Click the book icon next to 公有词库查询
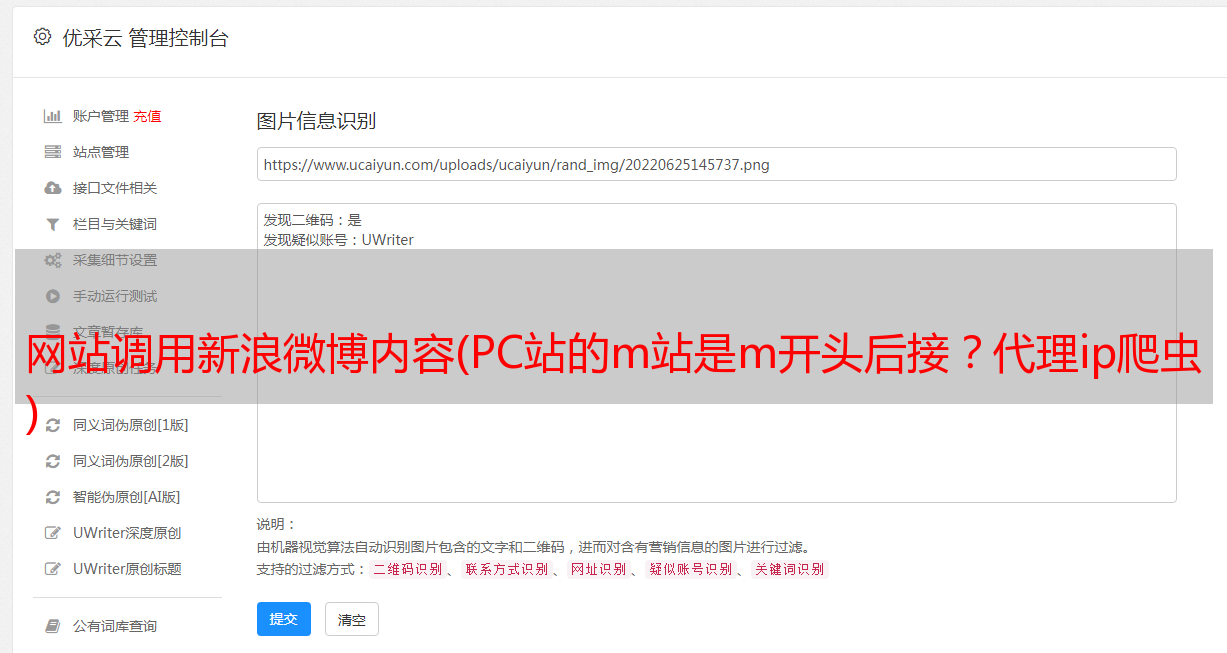The height and width of the screenshot is (653, 1227). point(53,626)
